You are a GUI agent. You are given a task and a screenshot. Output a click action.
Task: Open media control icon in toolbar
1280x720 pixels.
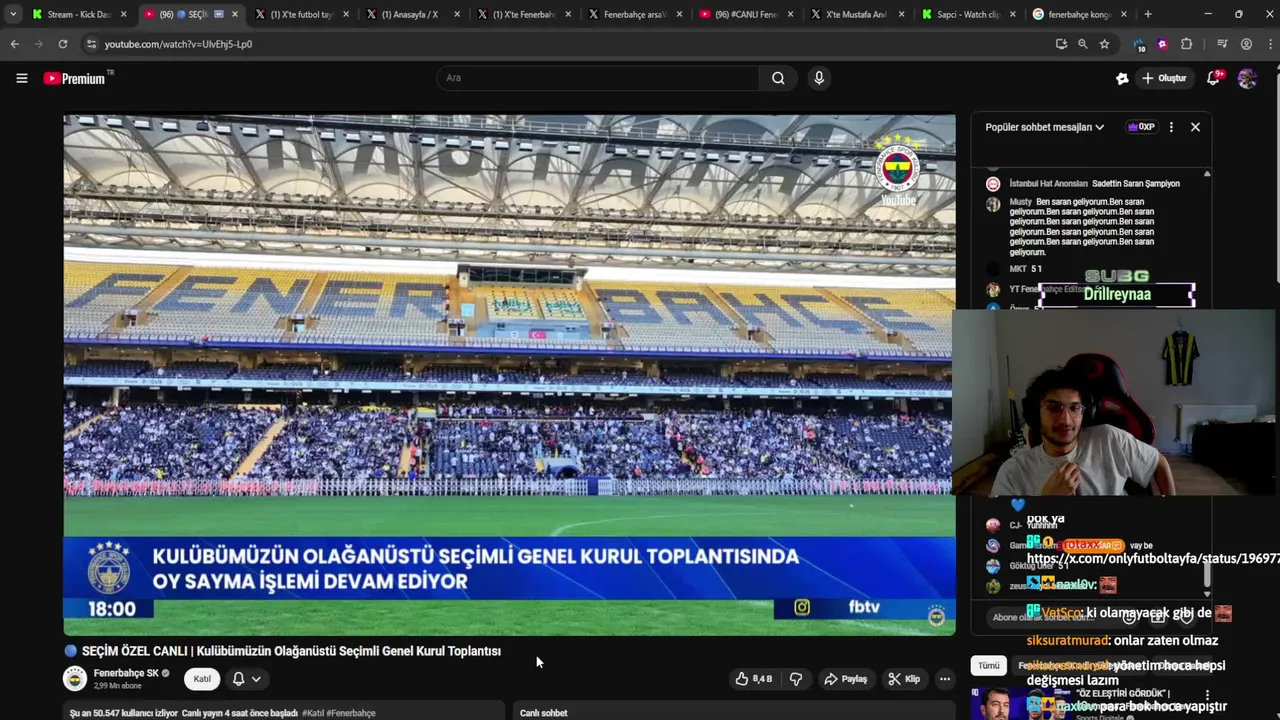(x=1222, y=44)
